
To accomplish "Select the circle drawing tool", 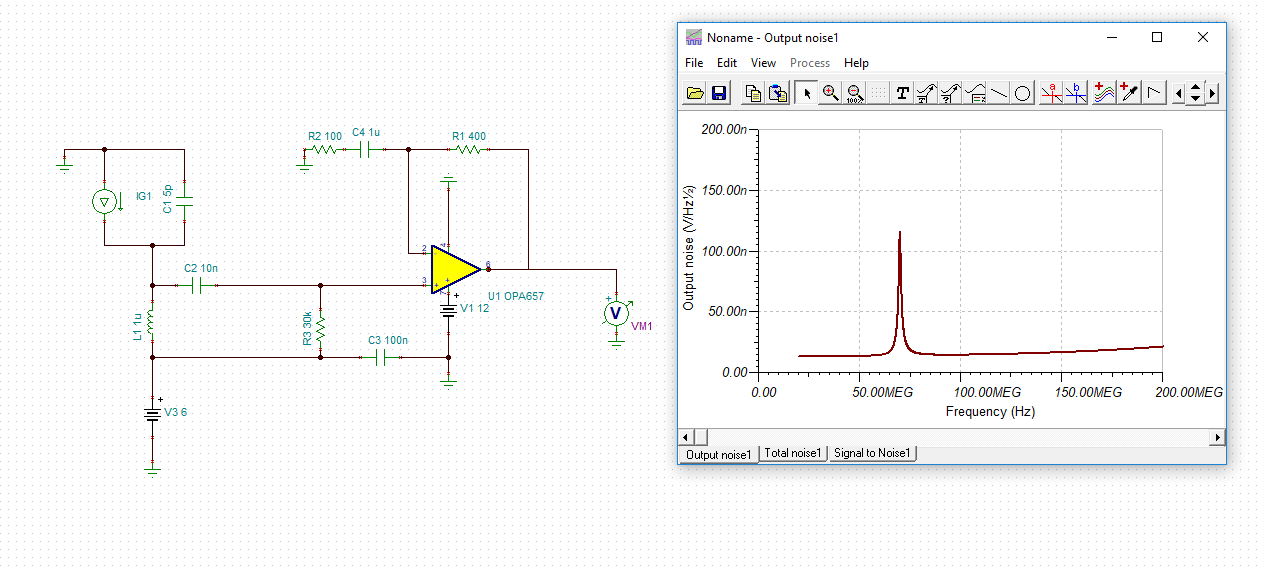I will click(x=1022, y=93).
